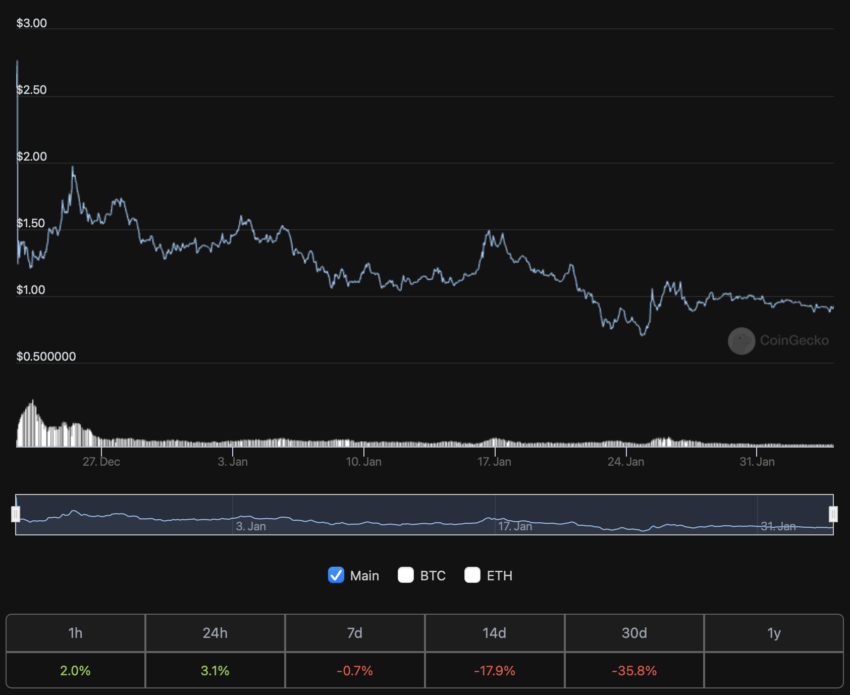
Task: Enable the BTC checkbox
Action: pyautogui.click(x=405, y=575)
